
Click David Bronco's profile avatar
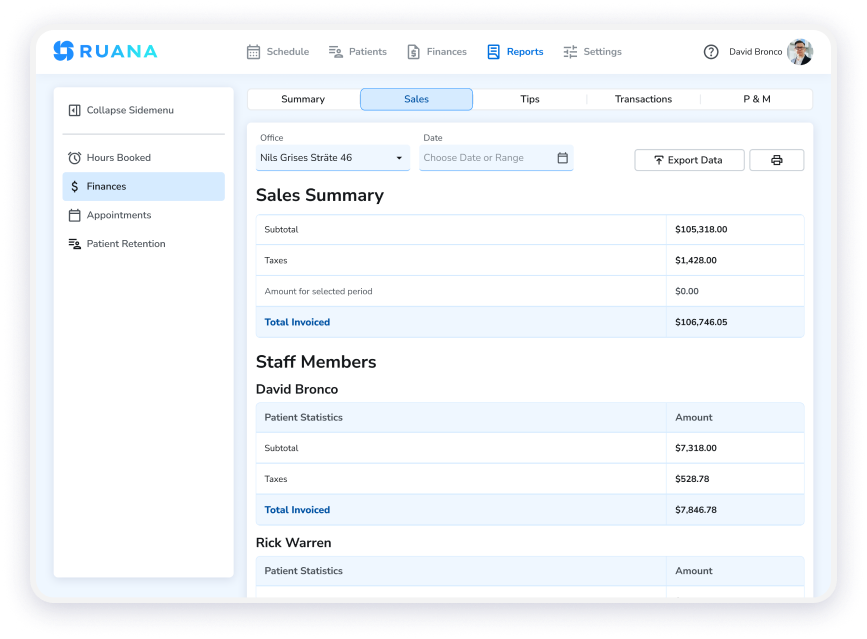[x=800, y=52]
